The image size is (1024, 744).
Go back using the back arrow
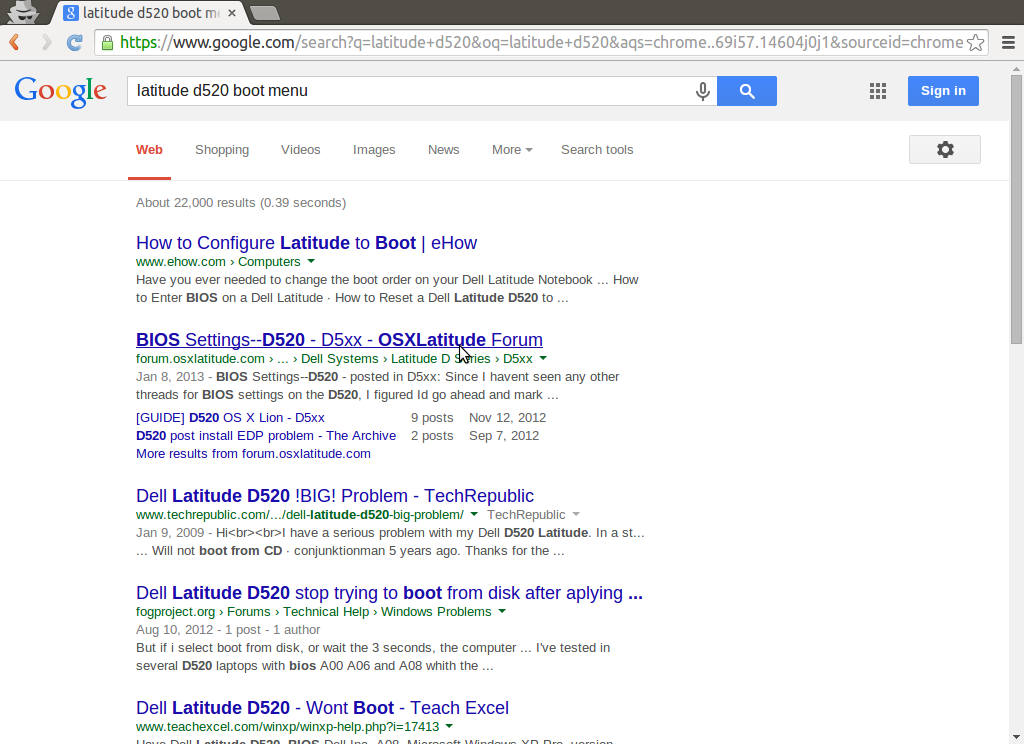tap(14, 43)
